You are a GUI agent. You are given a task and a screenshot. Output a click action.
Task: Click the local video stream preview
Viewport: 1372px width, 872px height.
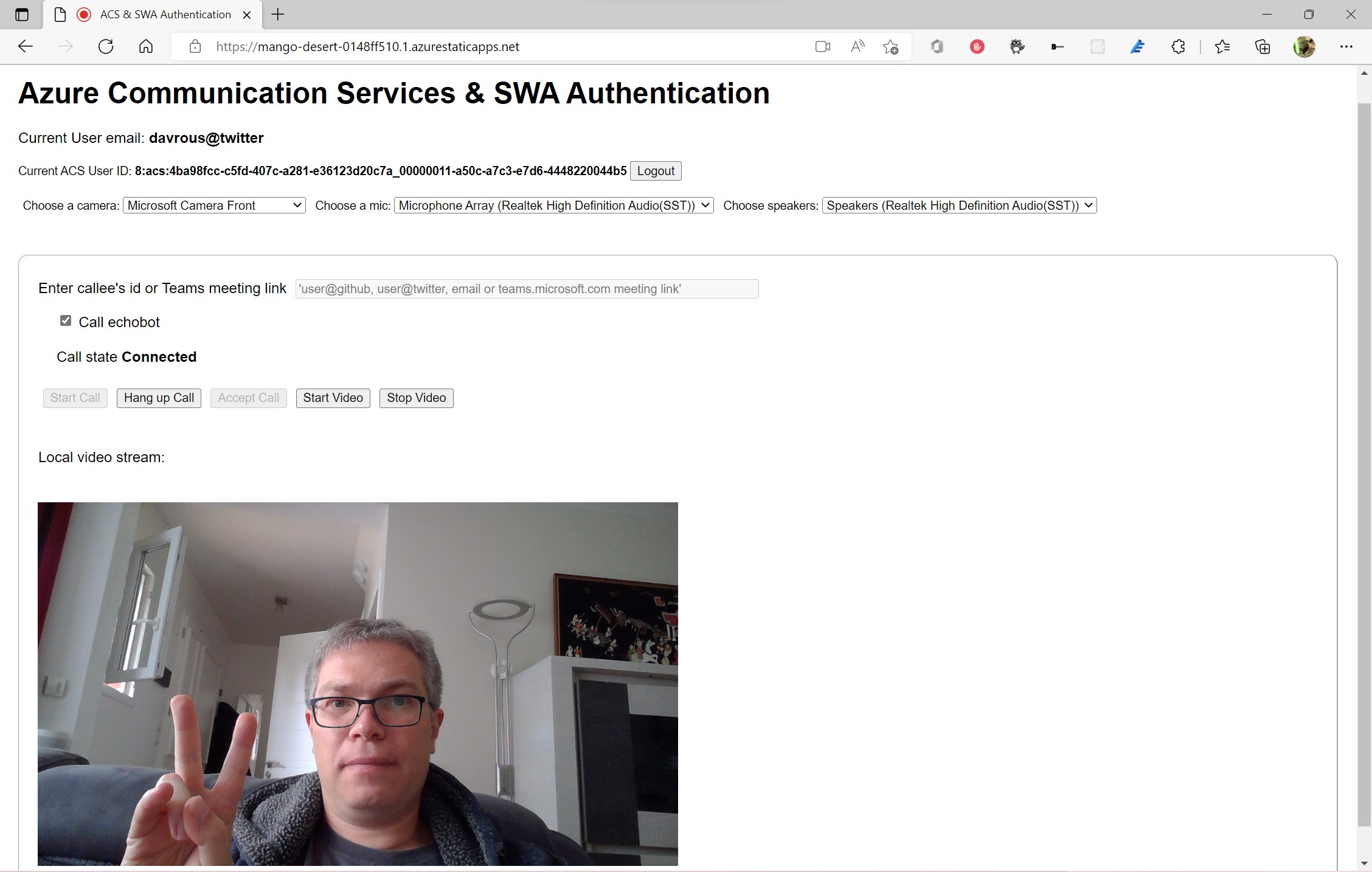pos(358,683)
